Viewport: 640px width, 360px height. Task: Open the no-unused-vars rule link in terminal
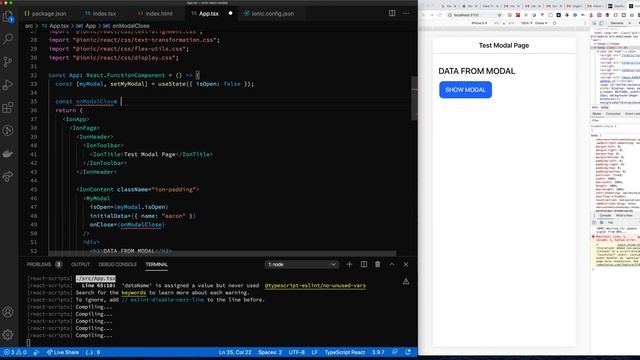tap(315, 286)
